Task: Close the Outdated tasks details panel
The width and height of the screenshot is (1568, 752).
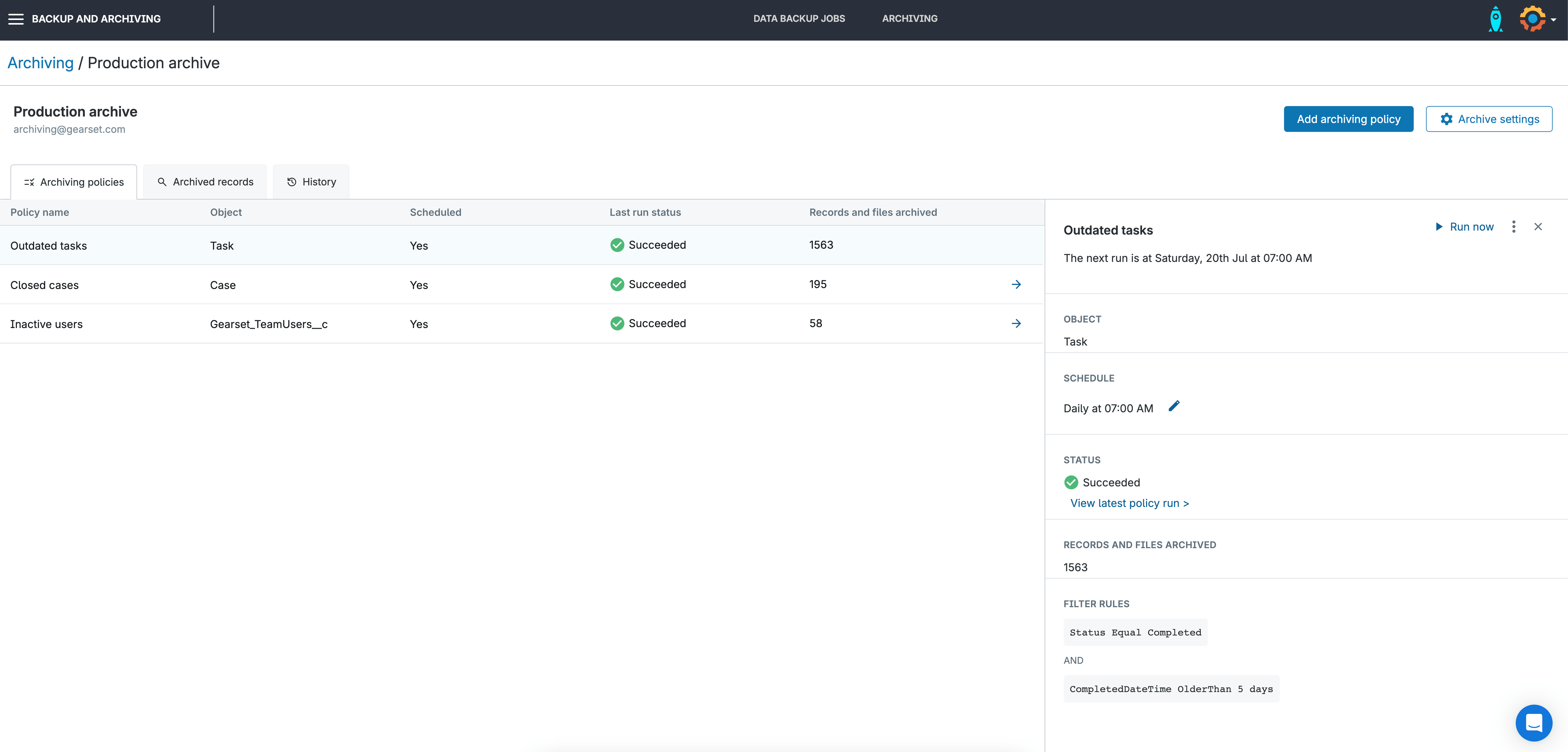Action: tap(1538, 227)
